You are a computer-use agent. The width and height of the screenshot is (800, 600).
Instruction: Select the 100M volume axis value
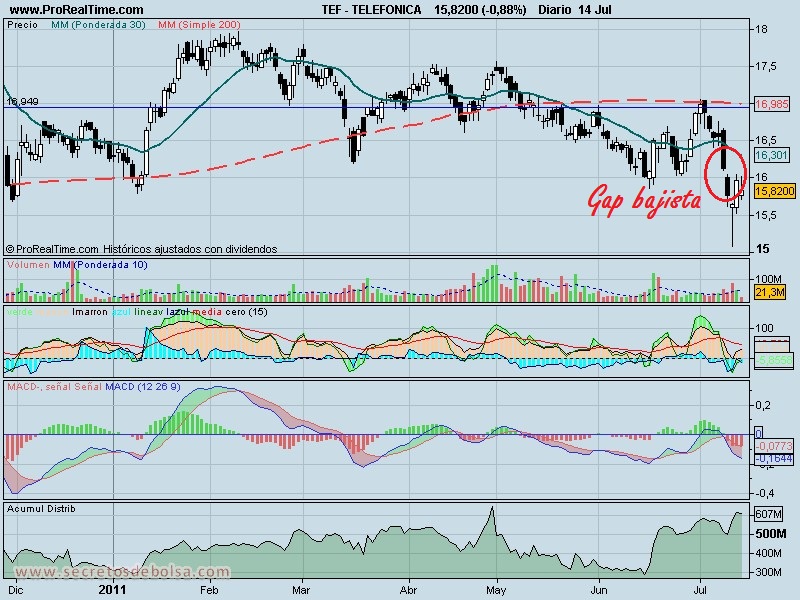click(769, 279)
